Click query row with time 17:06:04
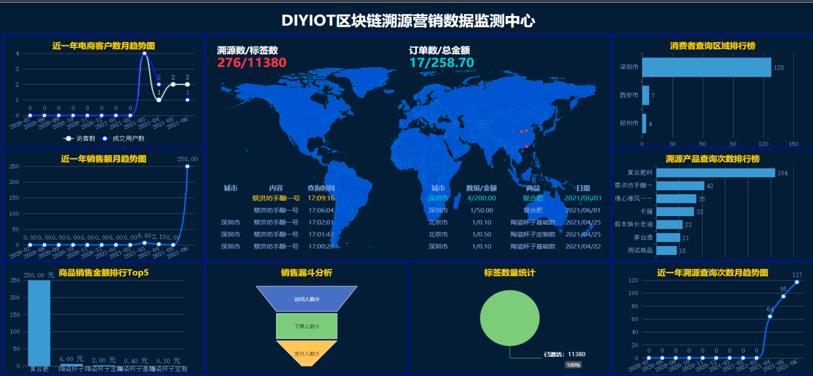This screenshot has width=813, height=376. 278,210
